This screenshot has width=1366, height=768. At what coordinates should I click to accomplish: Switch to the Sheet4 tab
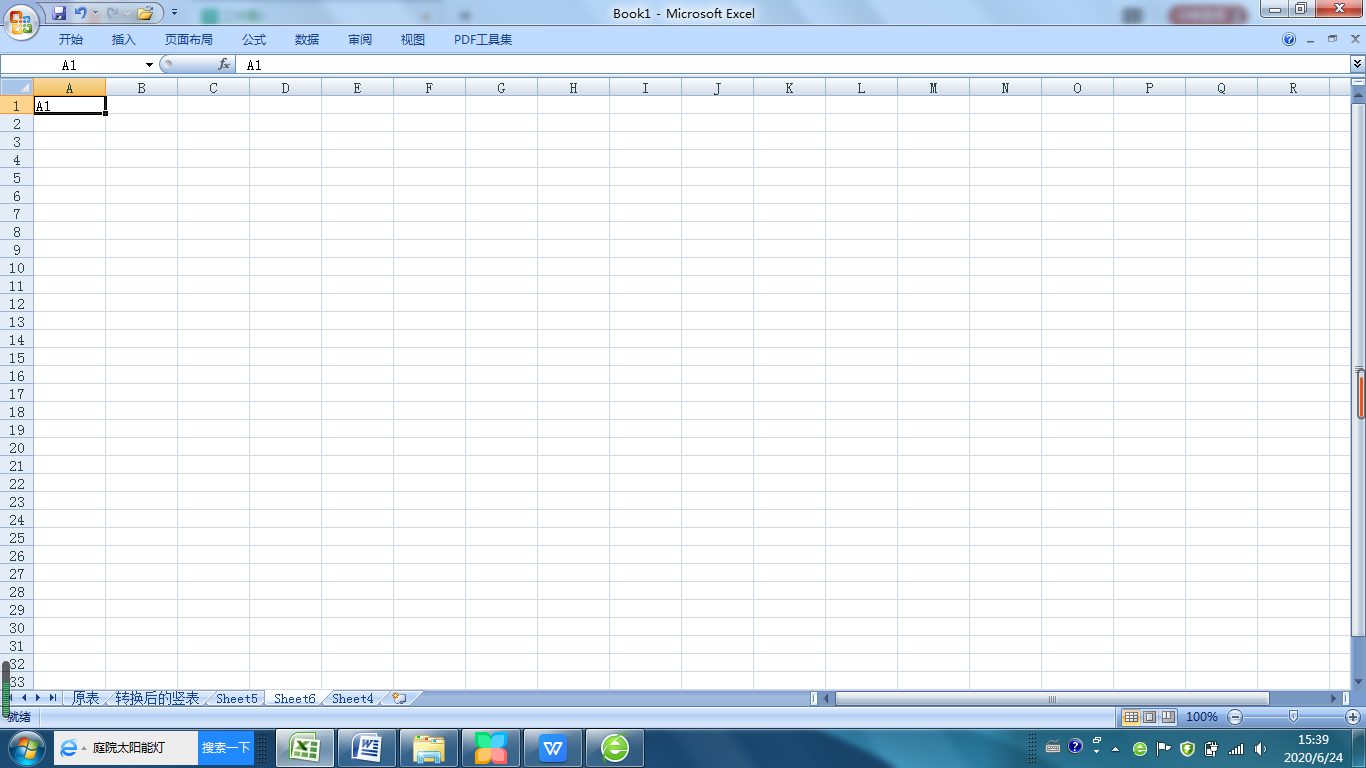pos(353,698)
